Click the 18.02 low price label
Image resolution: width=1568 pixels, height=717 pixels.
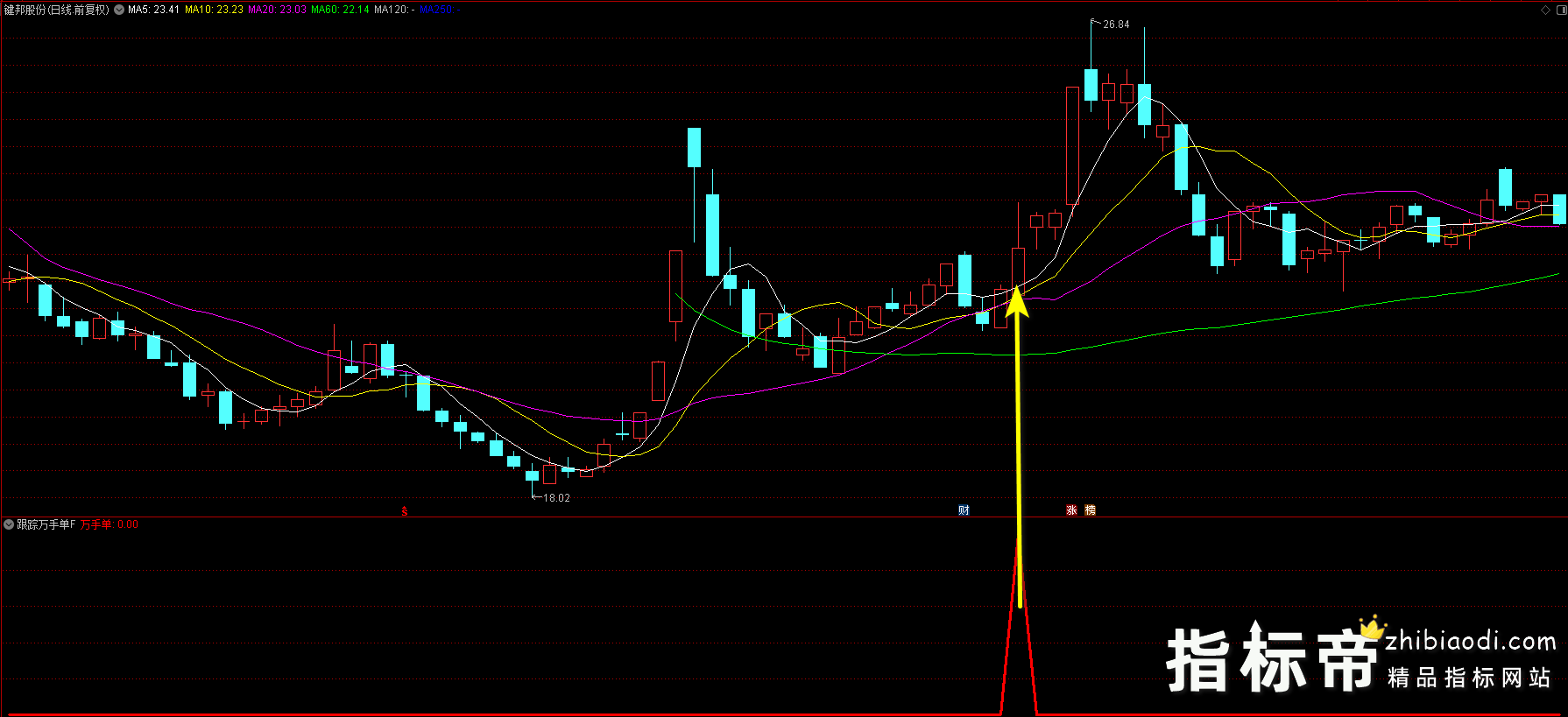[x=556, y=498]
